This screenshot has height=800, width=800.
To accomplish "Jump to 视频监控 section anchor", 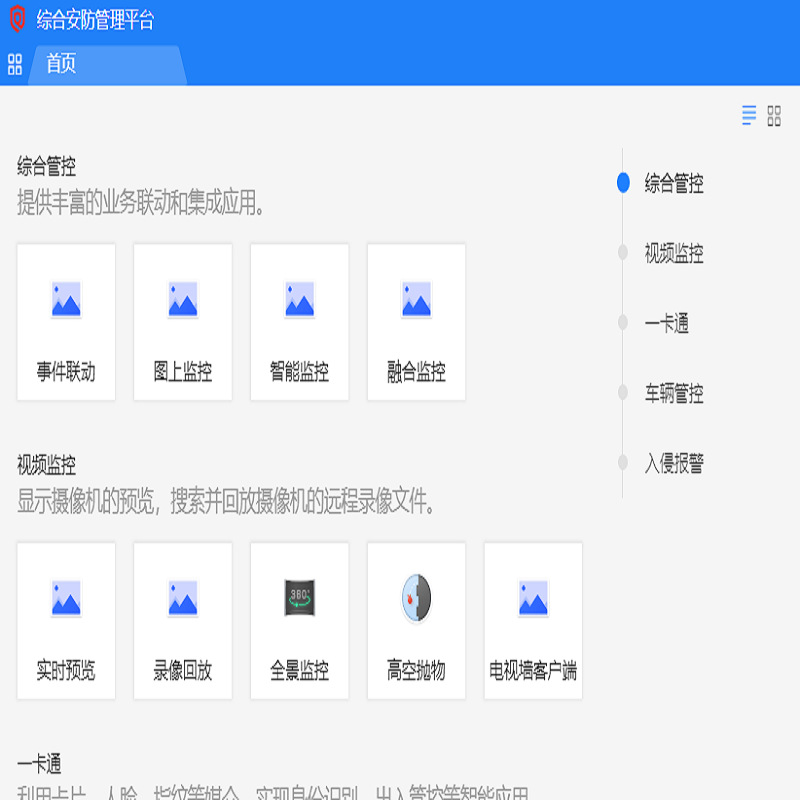I will [x=673, y=253].
